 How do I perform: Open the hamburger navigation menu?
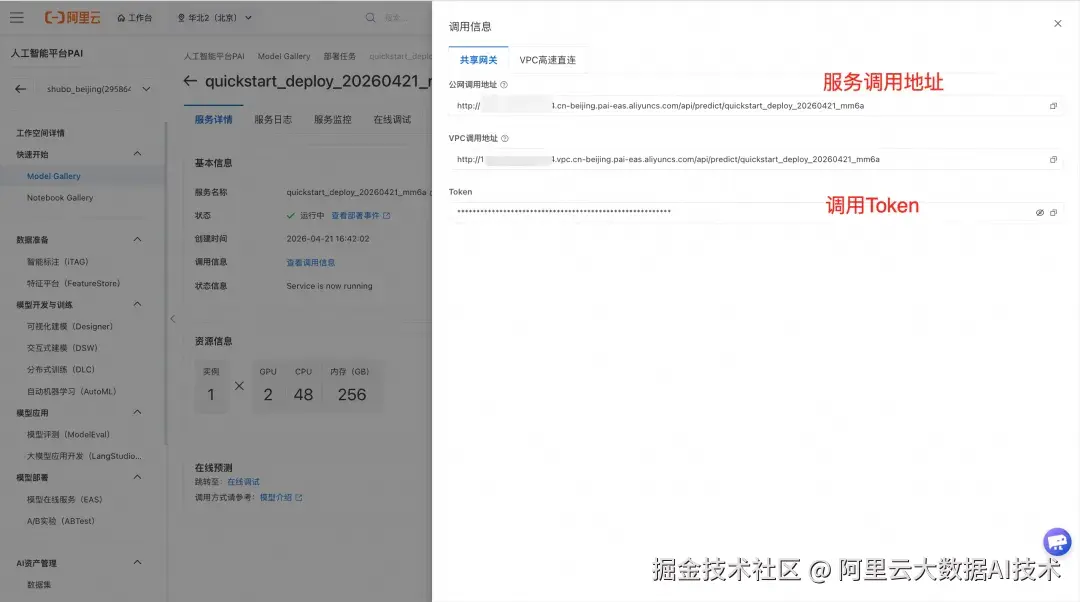(x=17, y=18)
